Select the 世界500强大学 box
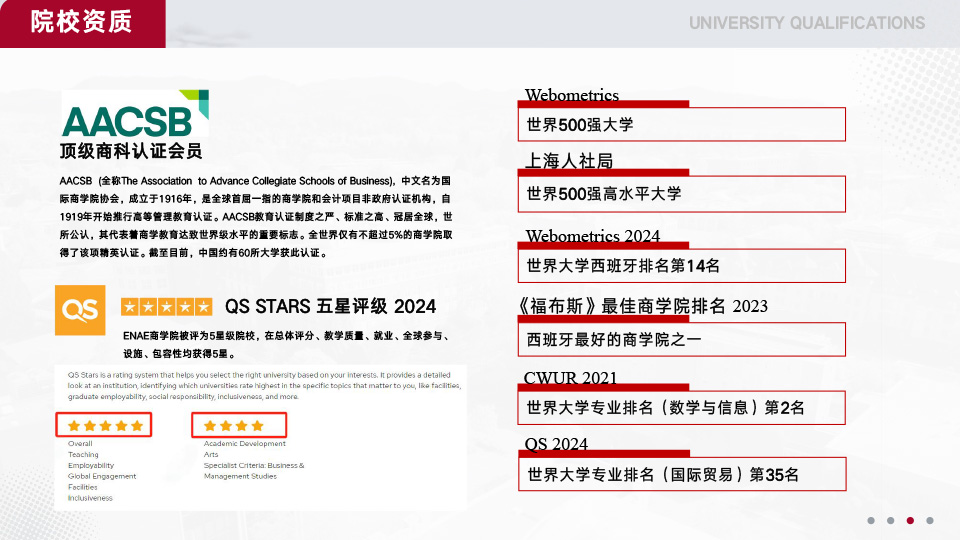 click(682, 124)
